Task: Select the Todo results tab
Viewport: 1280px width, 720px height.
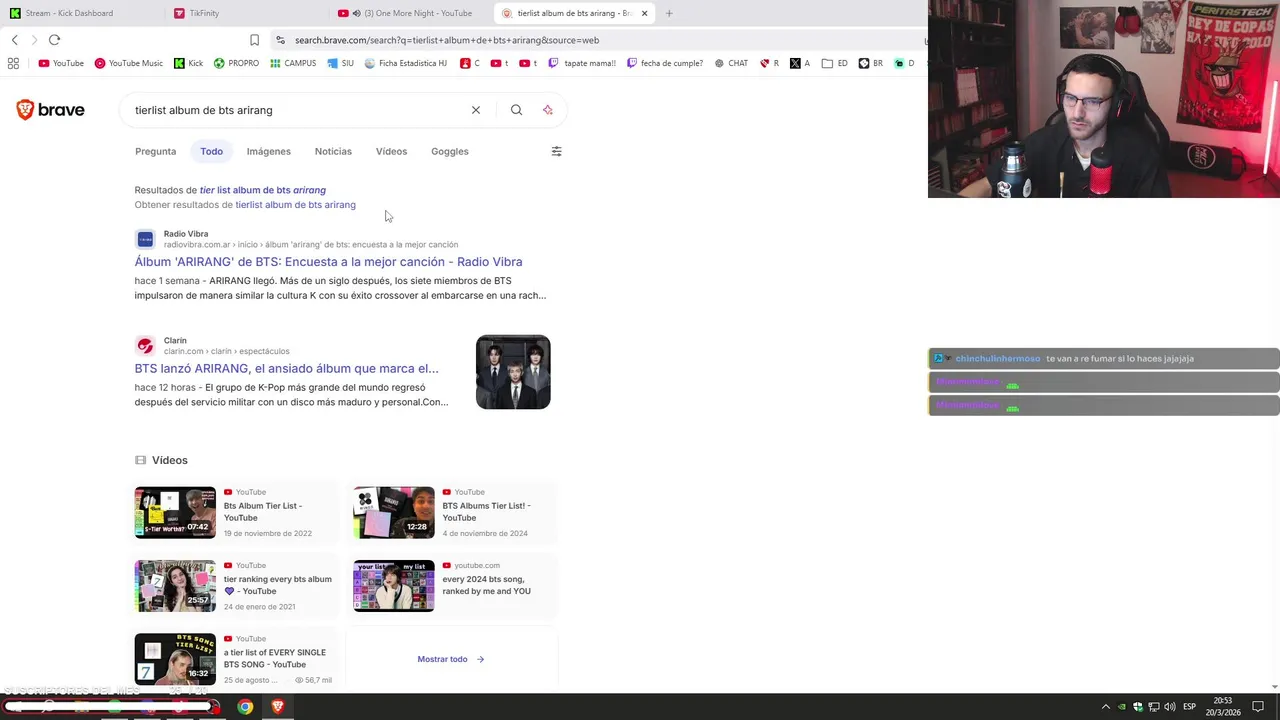Action: tap(211, 151)
